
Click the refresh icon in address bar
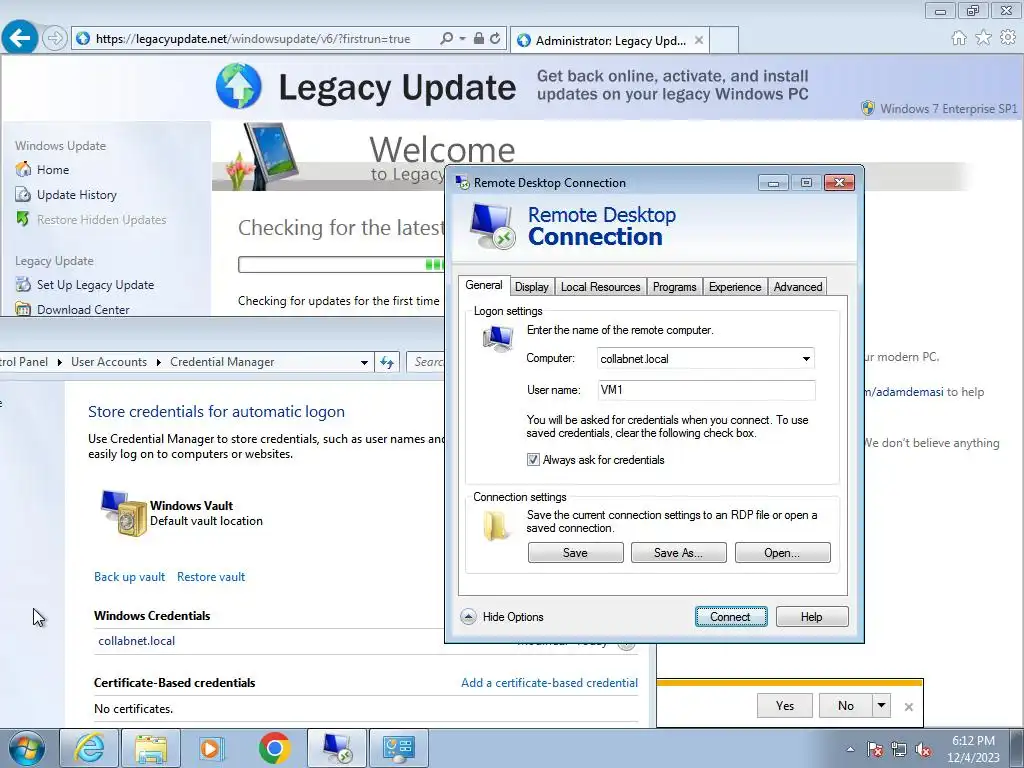pos(495,39)
